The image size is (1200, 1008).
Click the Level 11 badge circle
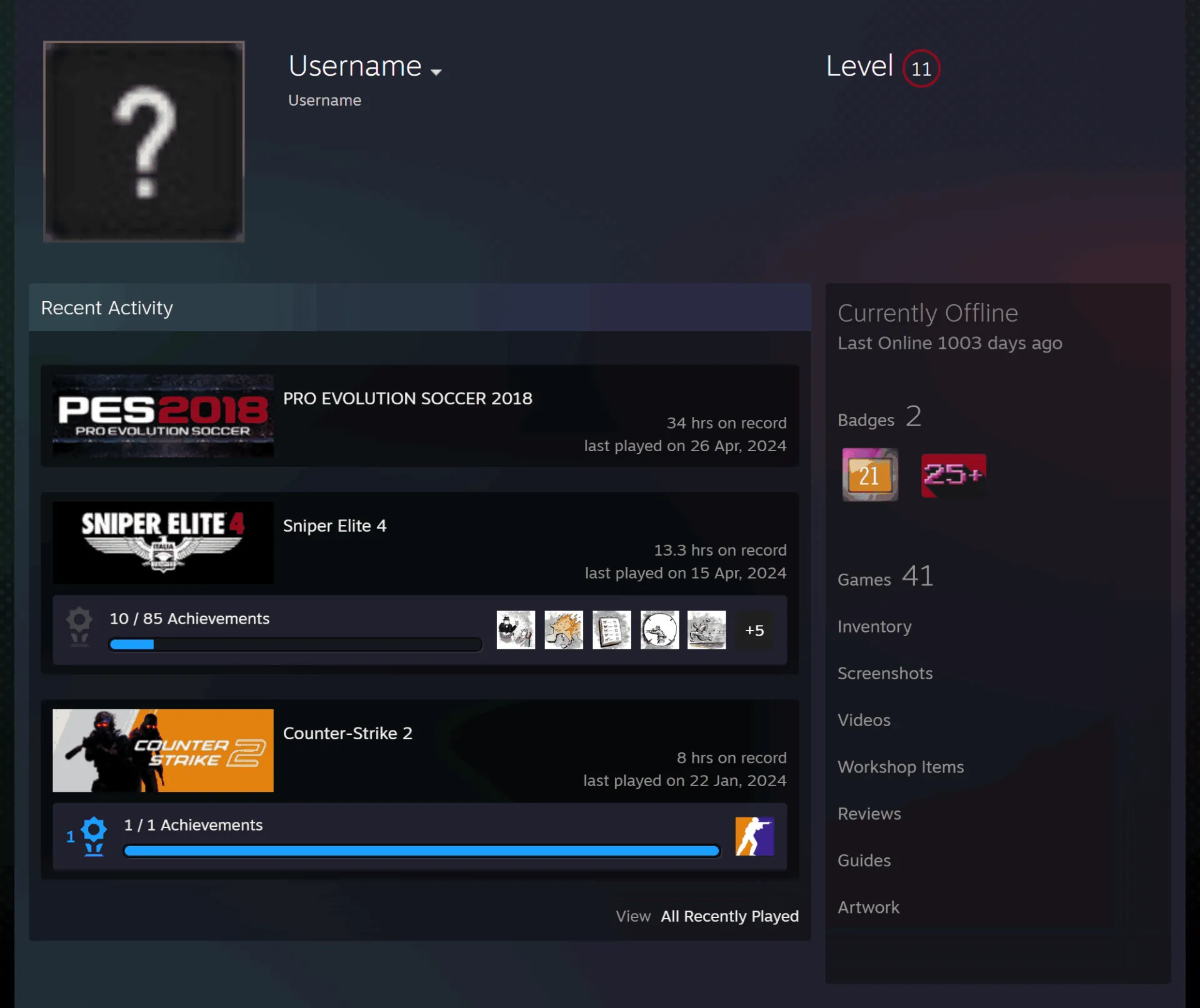tap(921, 68)
